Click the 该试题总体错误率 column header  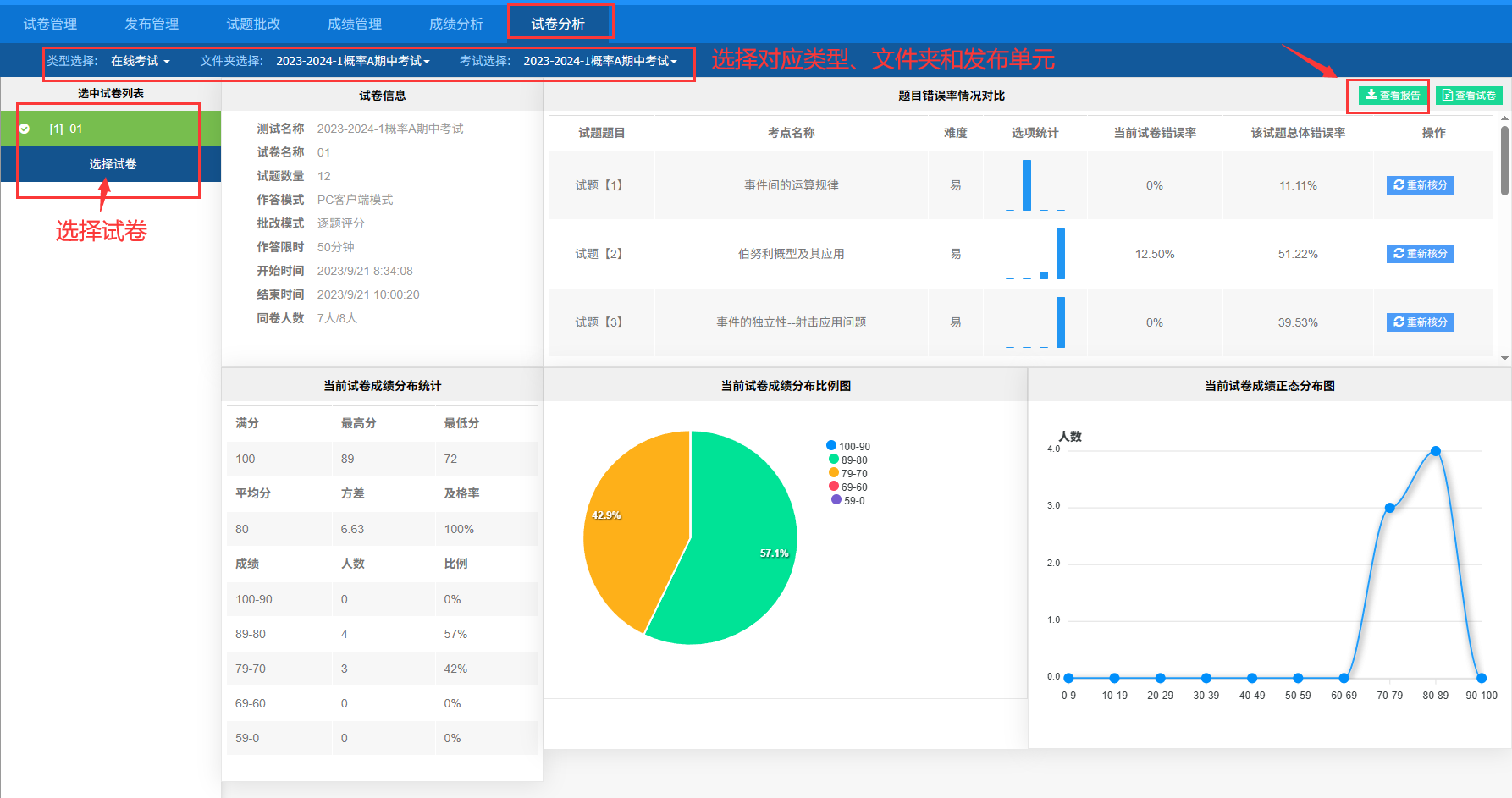point(1298,133)
